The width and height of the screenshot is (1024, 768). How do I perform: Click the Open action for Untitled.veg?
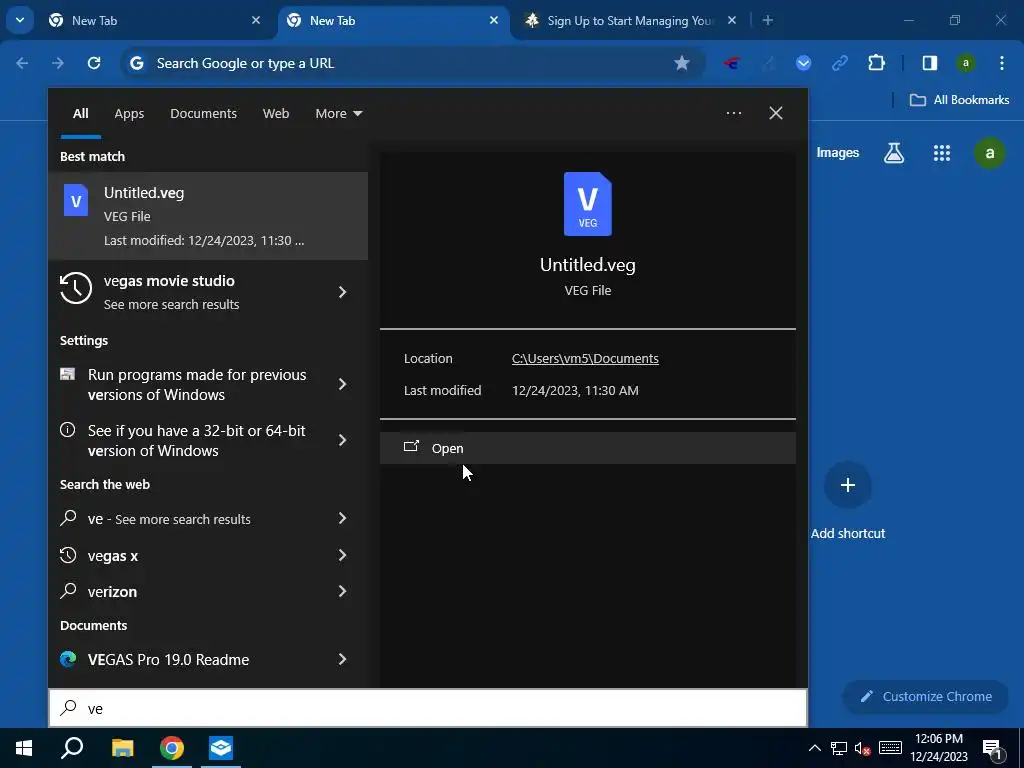[x=587, y=448]
